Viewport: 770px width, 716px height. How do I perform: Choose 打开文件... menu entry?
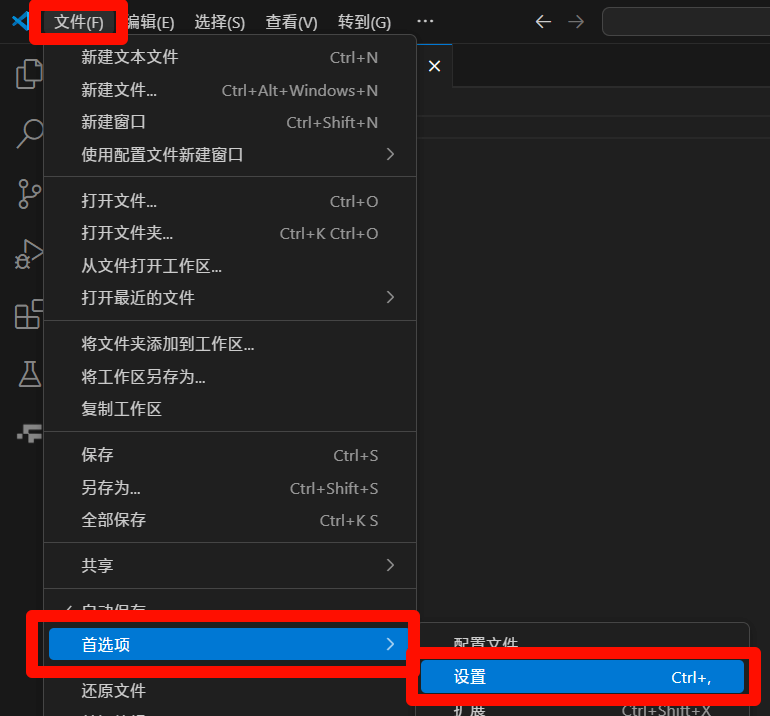click(230, 201)
